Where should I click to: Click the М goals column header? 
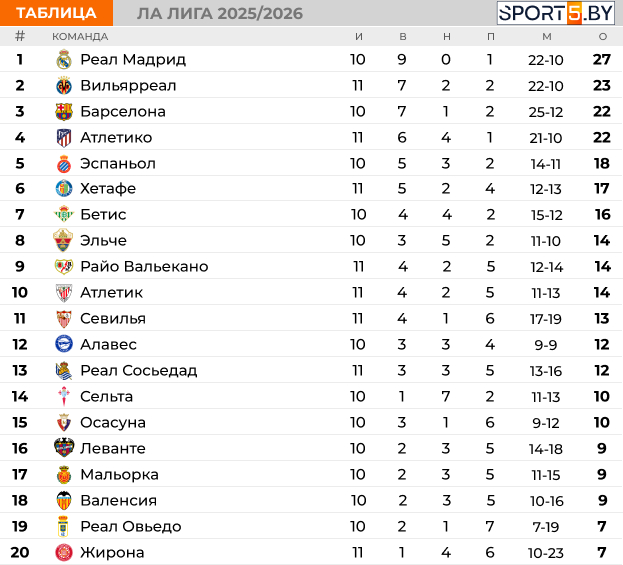pyautogui.click(x=546, y=36)
